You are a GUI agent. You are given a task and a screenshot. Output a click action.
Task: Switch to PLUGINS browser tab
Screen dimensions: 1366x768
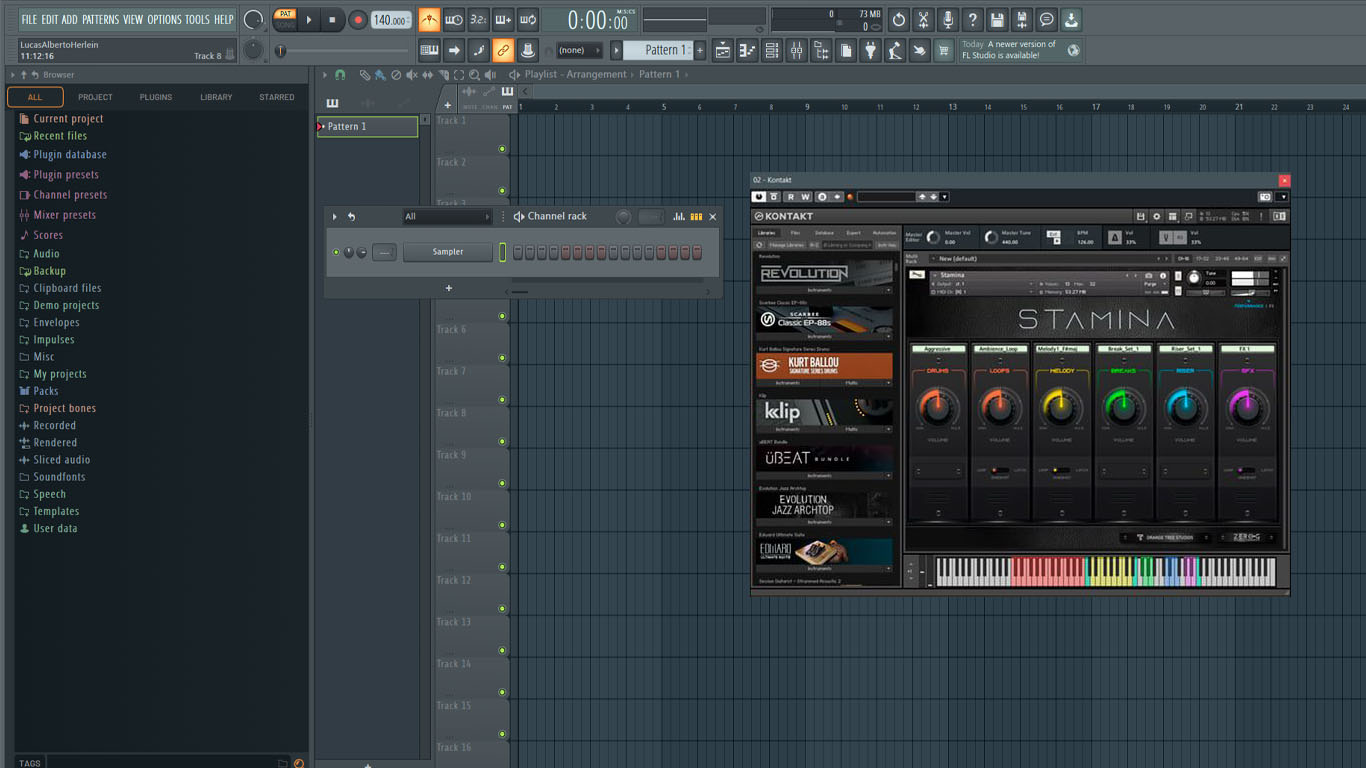[x=156, y=97]
